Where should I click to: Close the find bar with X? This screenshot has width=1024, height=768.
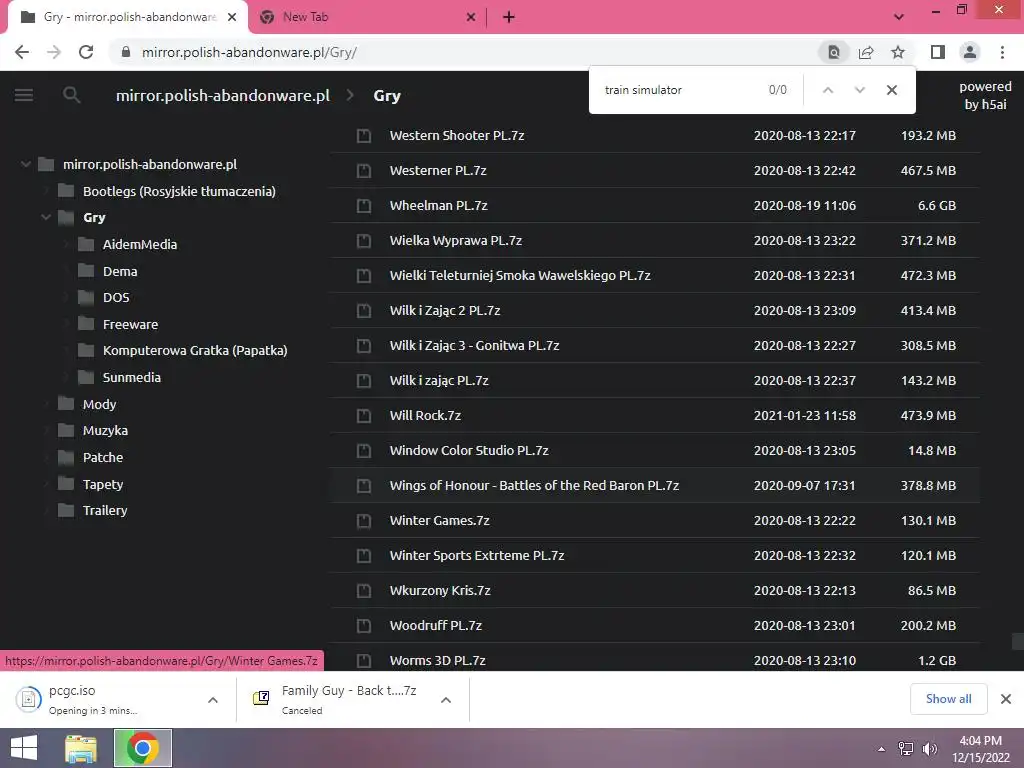[x=892, y=90]
